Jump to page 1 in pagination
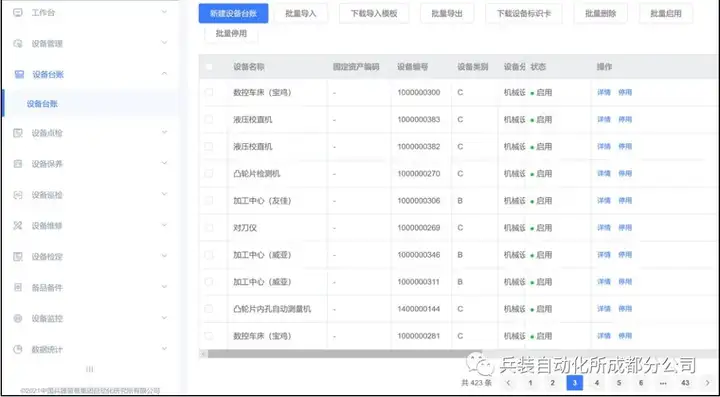 pyautogui.click(x=530, y=383)
